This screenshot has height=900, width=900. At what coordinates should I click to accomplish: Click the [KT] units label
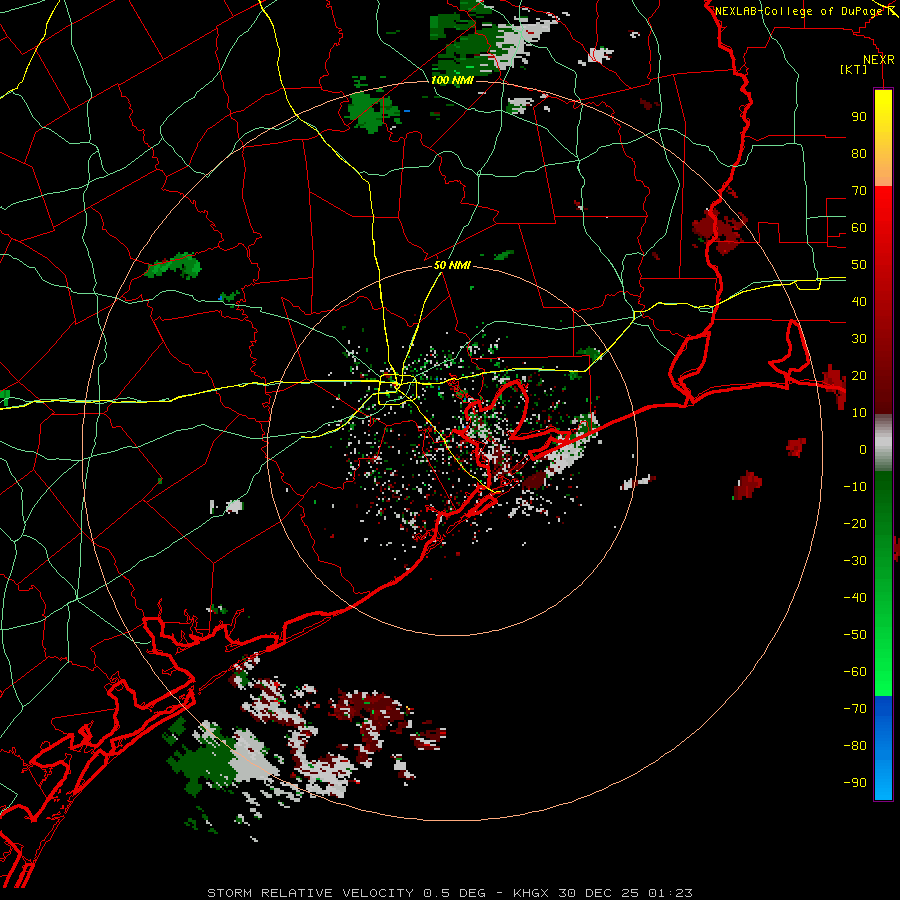point(854,69)
